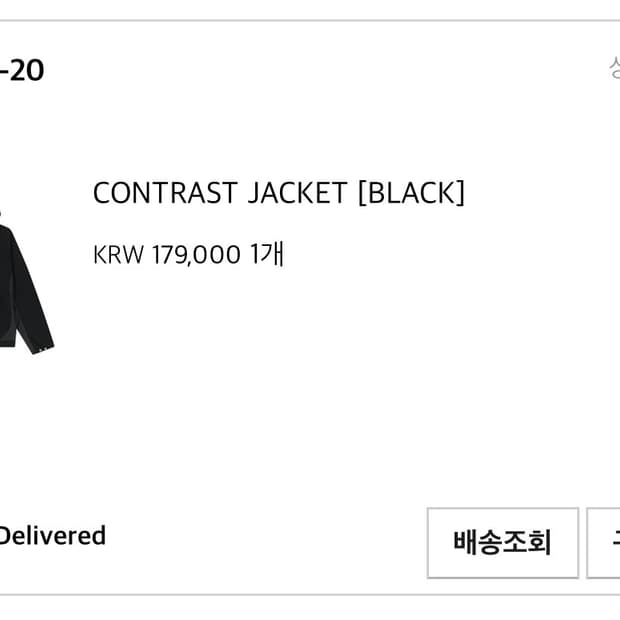Click the 배송조회 delivery tracking button
This screenshot has height=620, width=620.
click(503, 542)
